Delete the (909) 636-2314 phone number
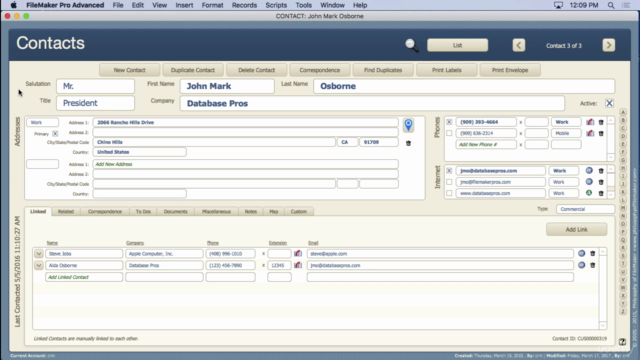640x360 pixels. [x=601, y=133]
